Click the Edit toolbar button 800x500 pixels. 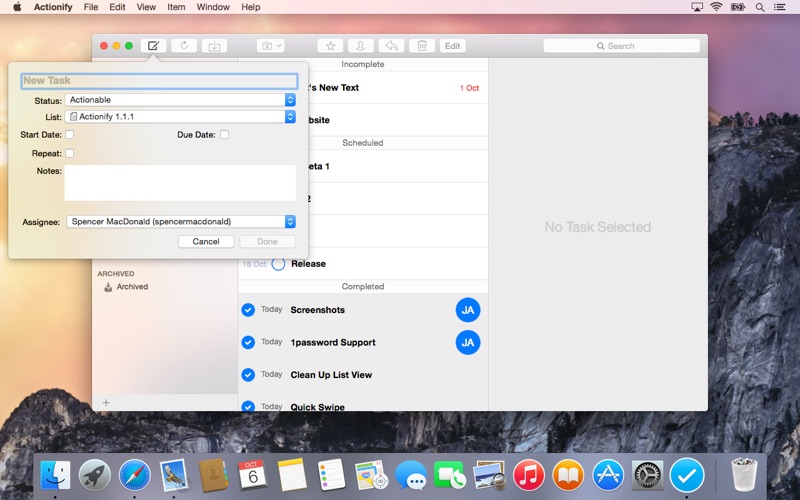tap(453, 46)
